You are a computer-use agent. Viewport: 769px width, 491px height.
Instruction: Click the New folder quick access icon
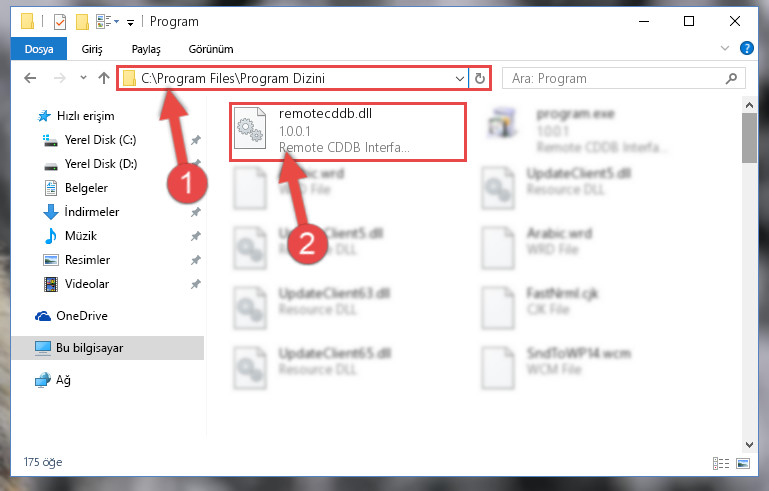click(82, 22)
